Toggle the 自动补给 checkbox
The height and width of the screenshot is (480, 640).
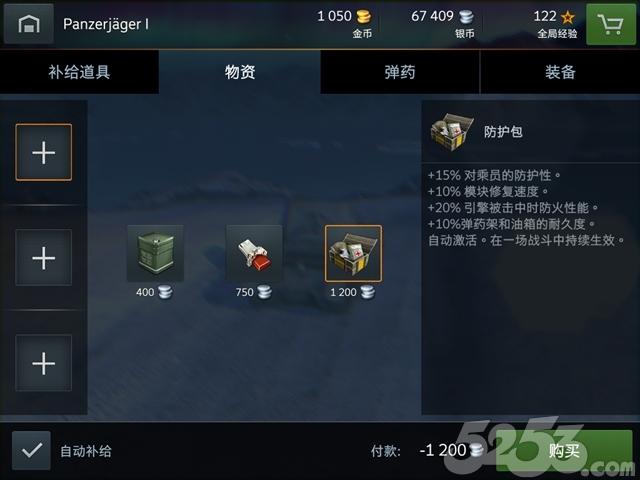coord(31,451)
